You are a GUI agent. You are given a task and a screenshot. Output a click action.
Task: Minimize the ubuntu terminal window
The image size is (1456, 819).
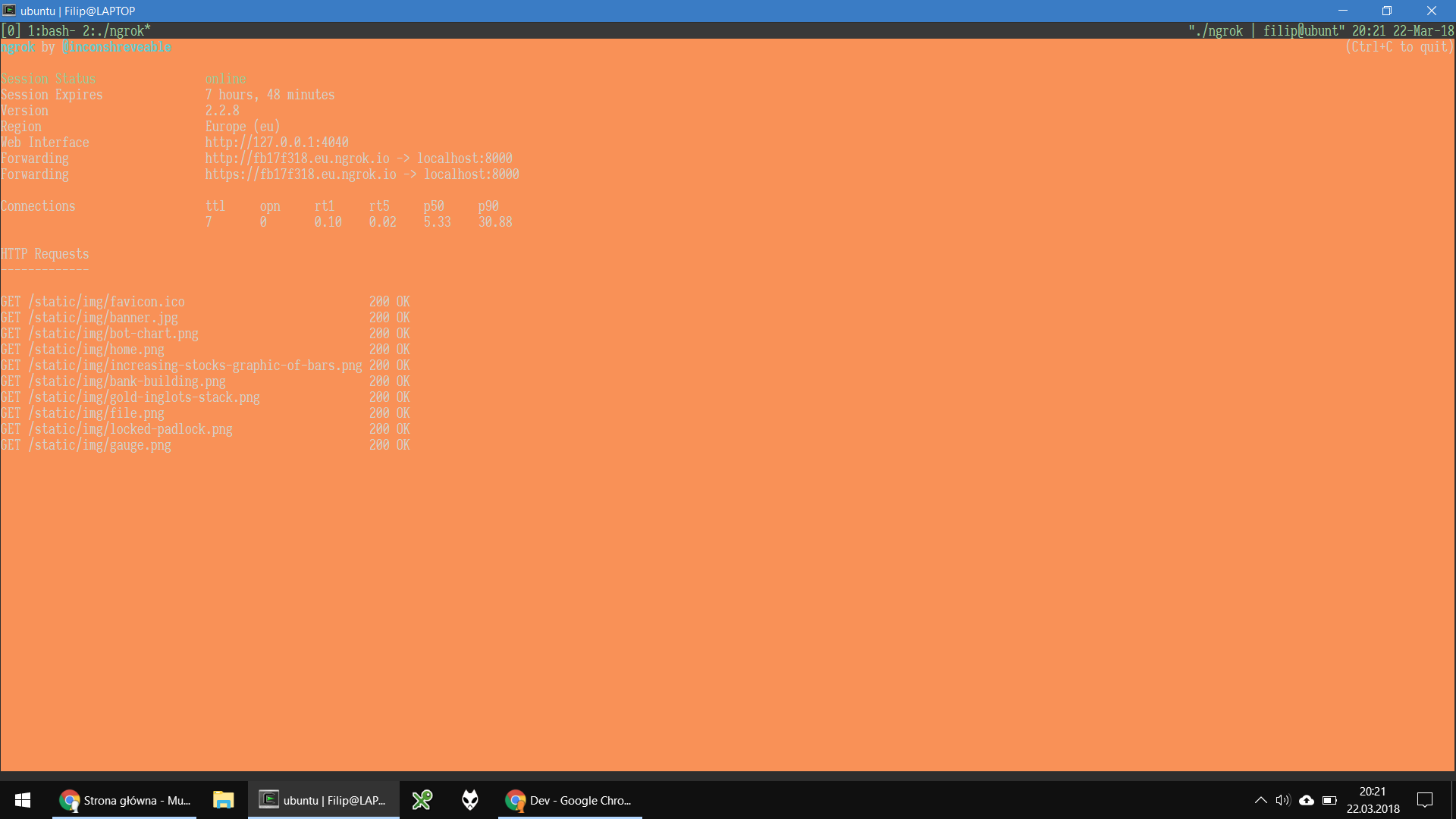(1343, 11)
